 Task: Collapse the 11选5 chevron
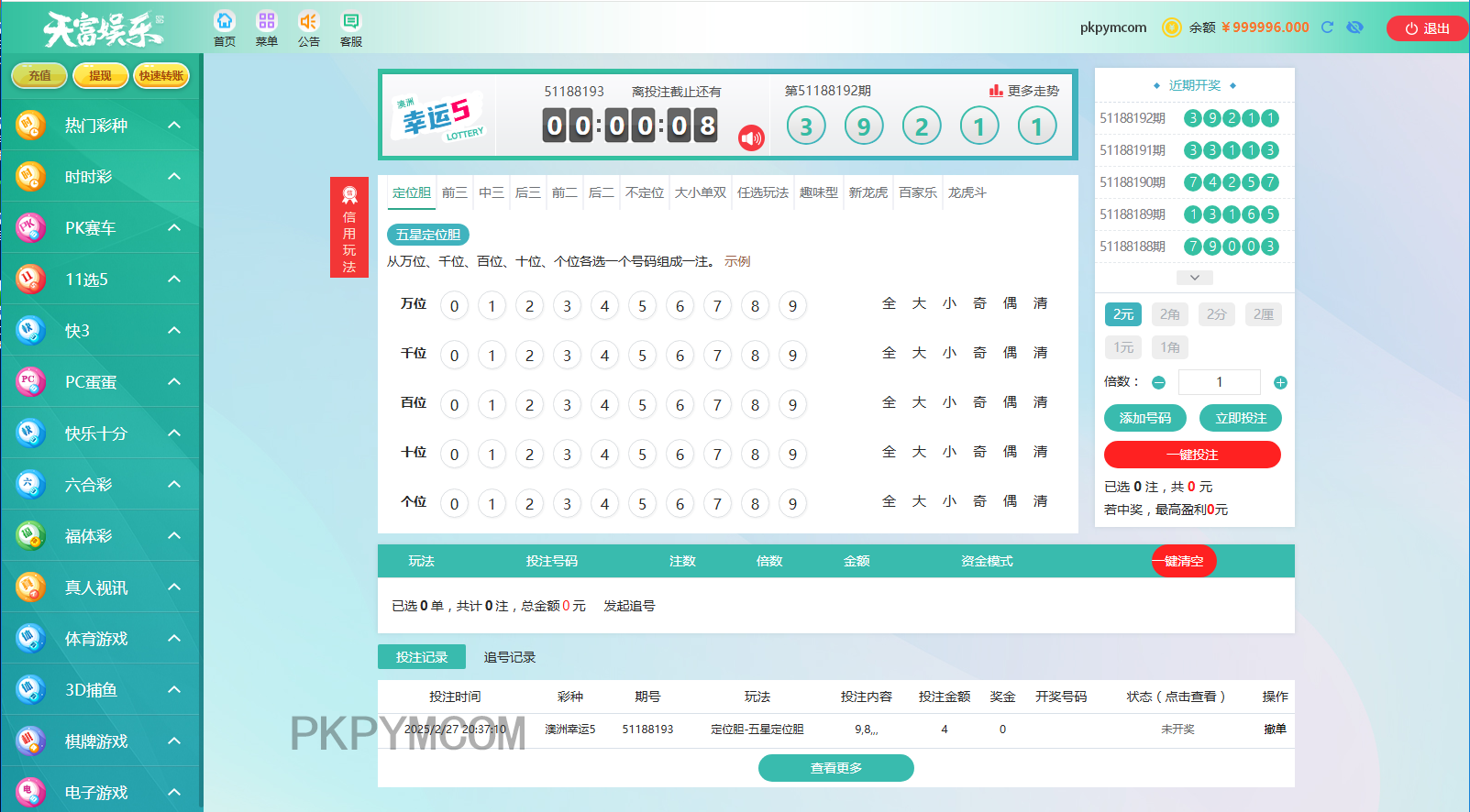[174, 279]
